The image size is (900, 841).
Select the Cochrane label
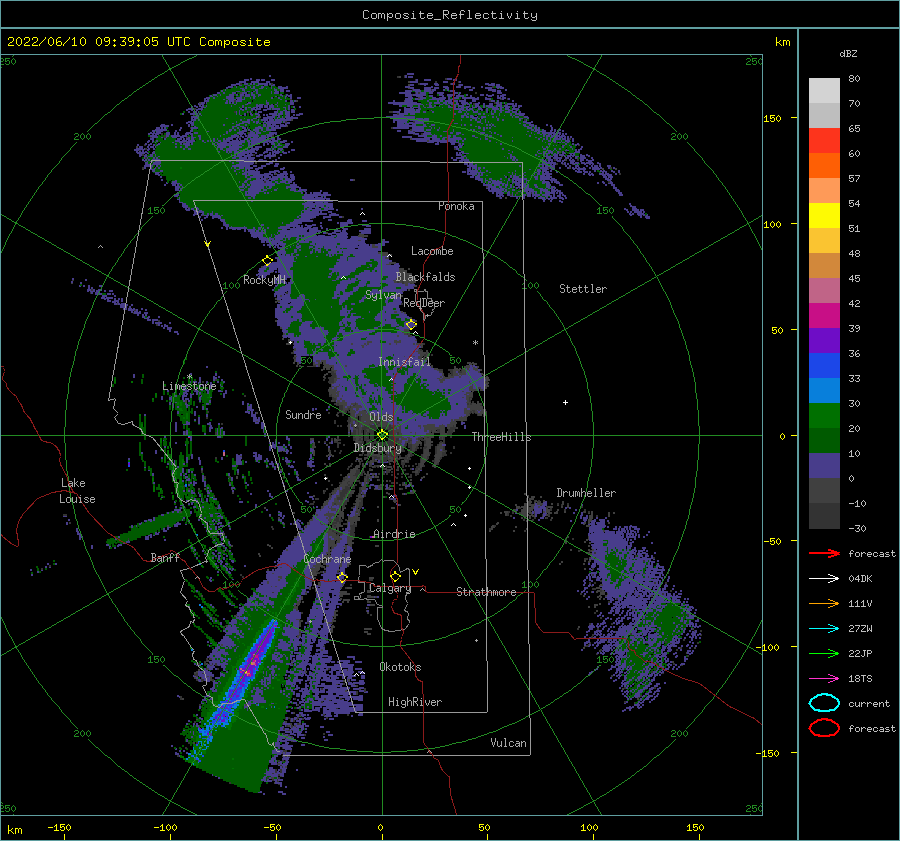327,559
